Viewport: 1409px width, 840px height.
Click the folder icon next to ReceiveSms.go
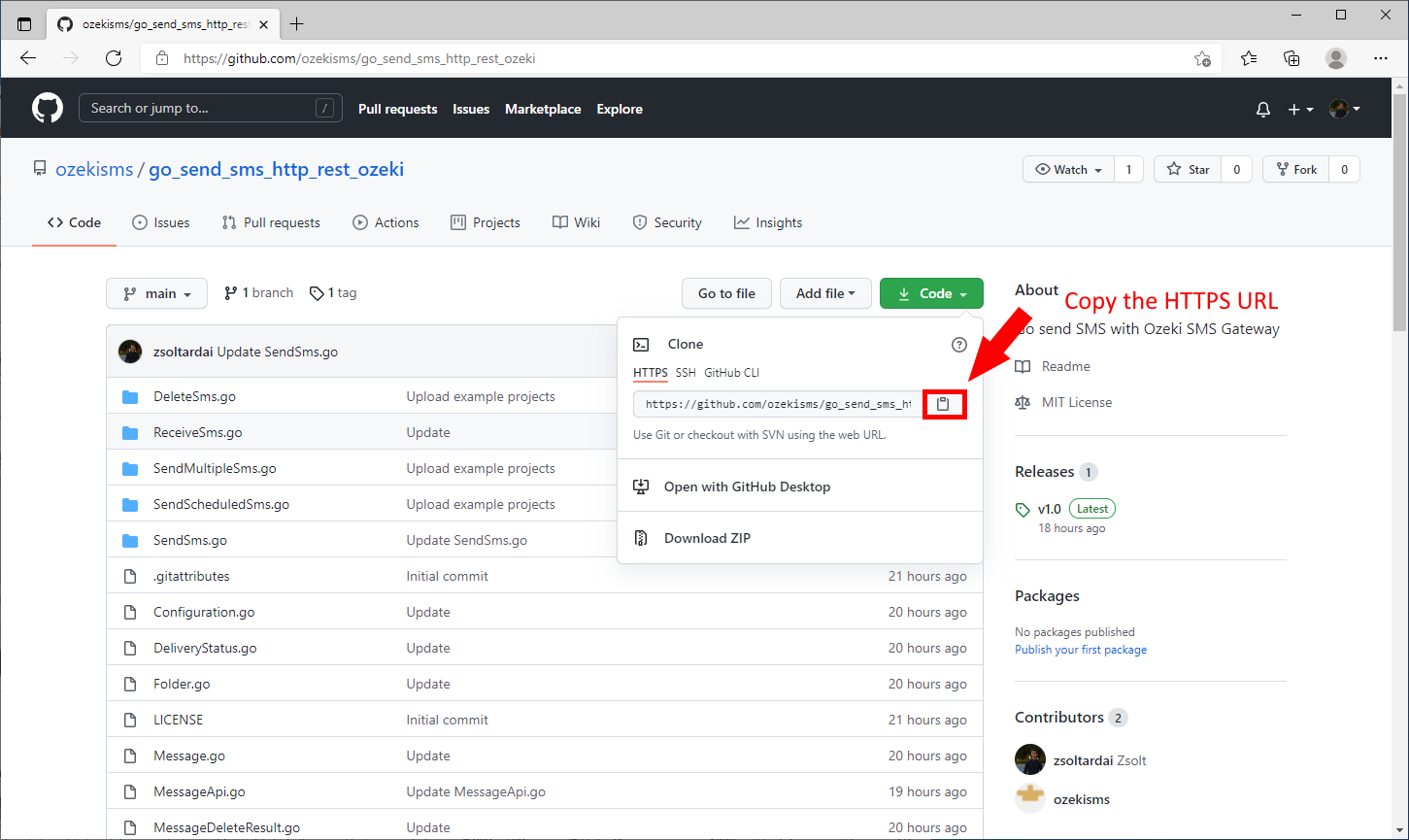tap(130, 431)
